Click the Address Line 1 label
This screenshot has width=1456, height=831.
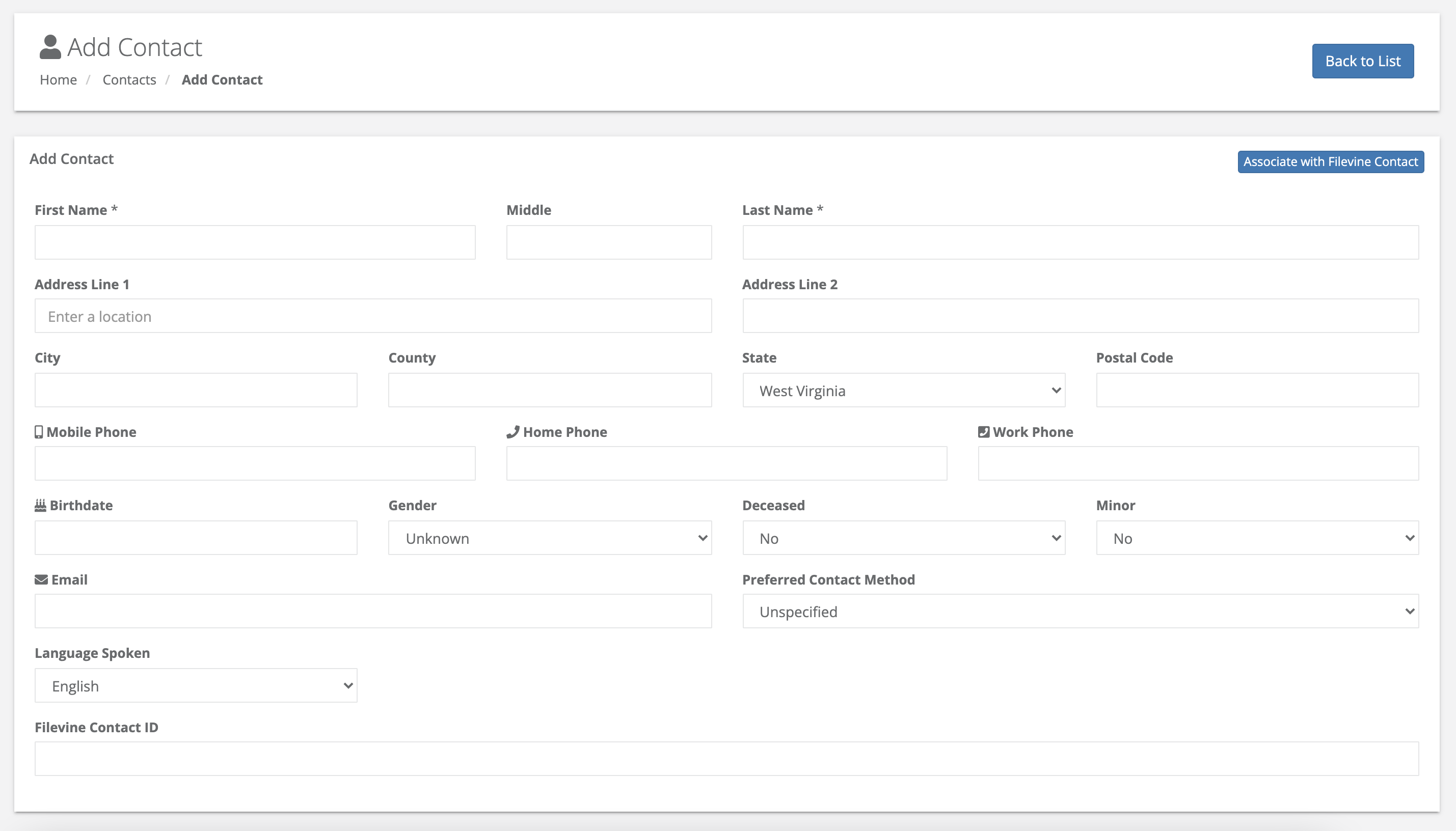click(82, 284)
